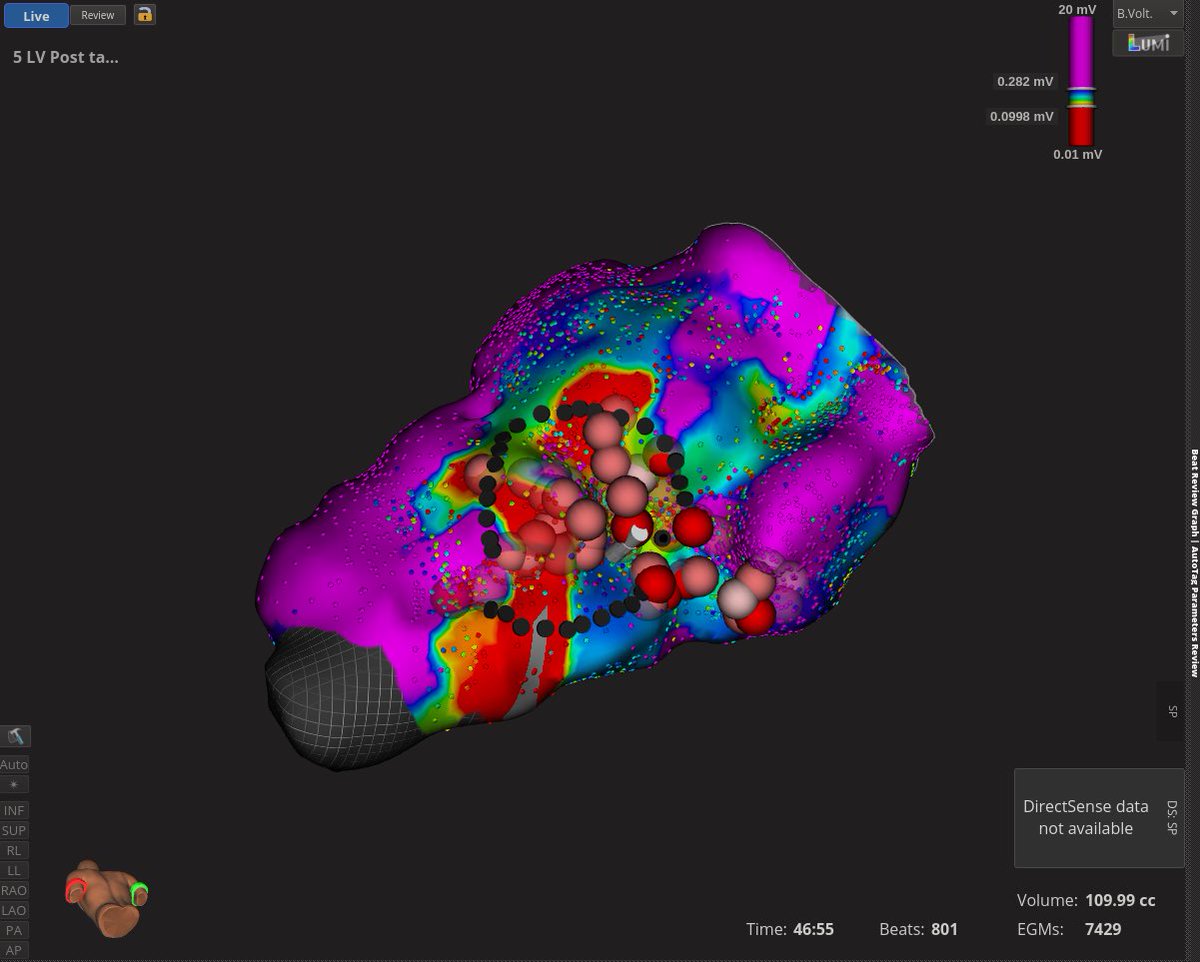Open the Beat Review Graph panel
Image resolution: width=1200 pixels, height=962 pixels.
coord(1191,490)
